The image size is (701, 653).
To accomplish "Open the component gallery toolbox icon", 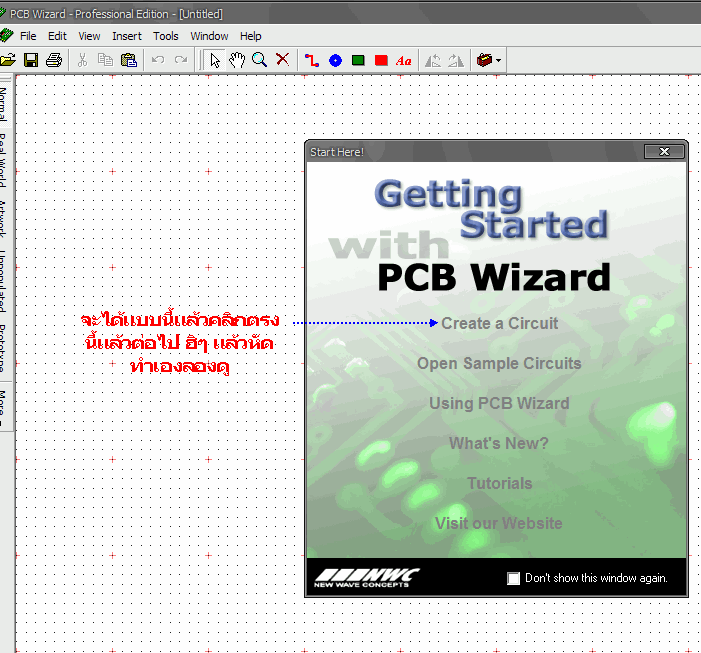I will coord(485,60).
